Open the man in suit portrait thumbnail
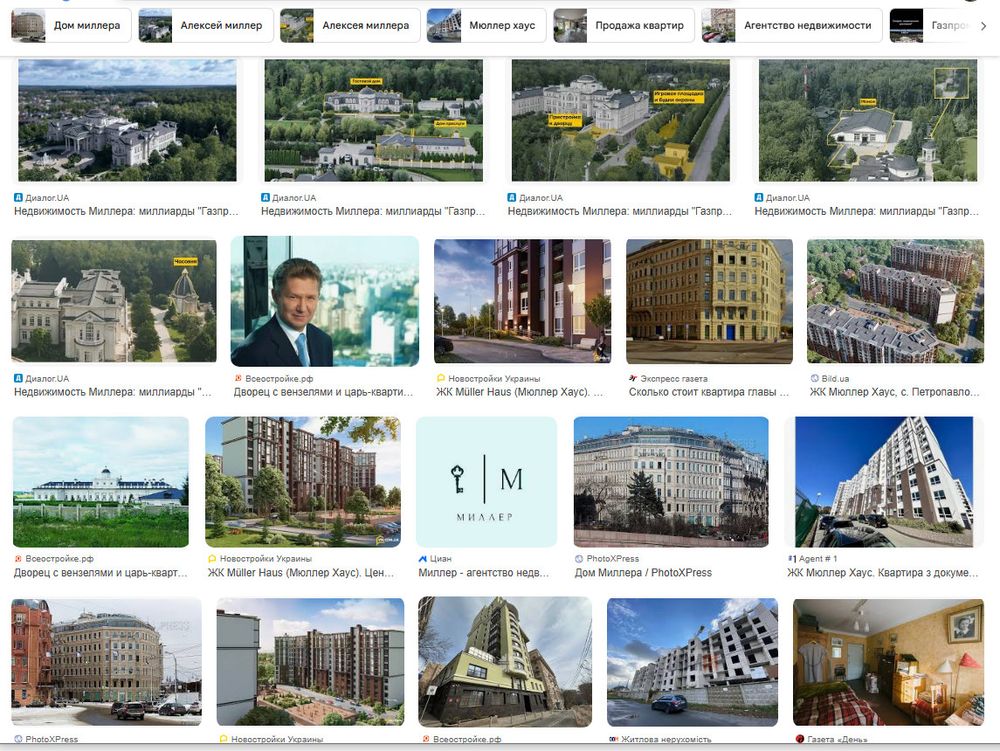Screen dimensions: 1000x751 (325, 301)
